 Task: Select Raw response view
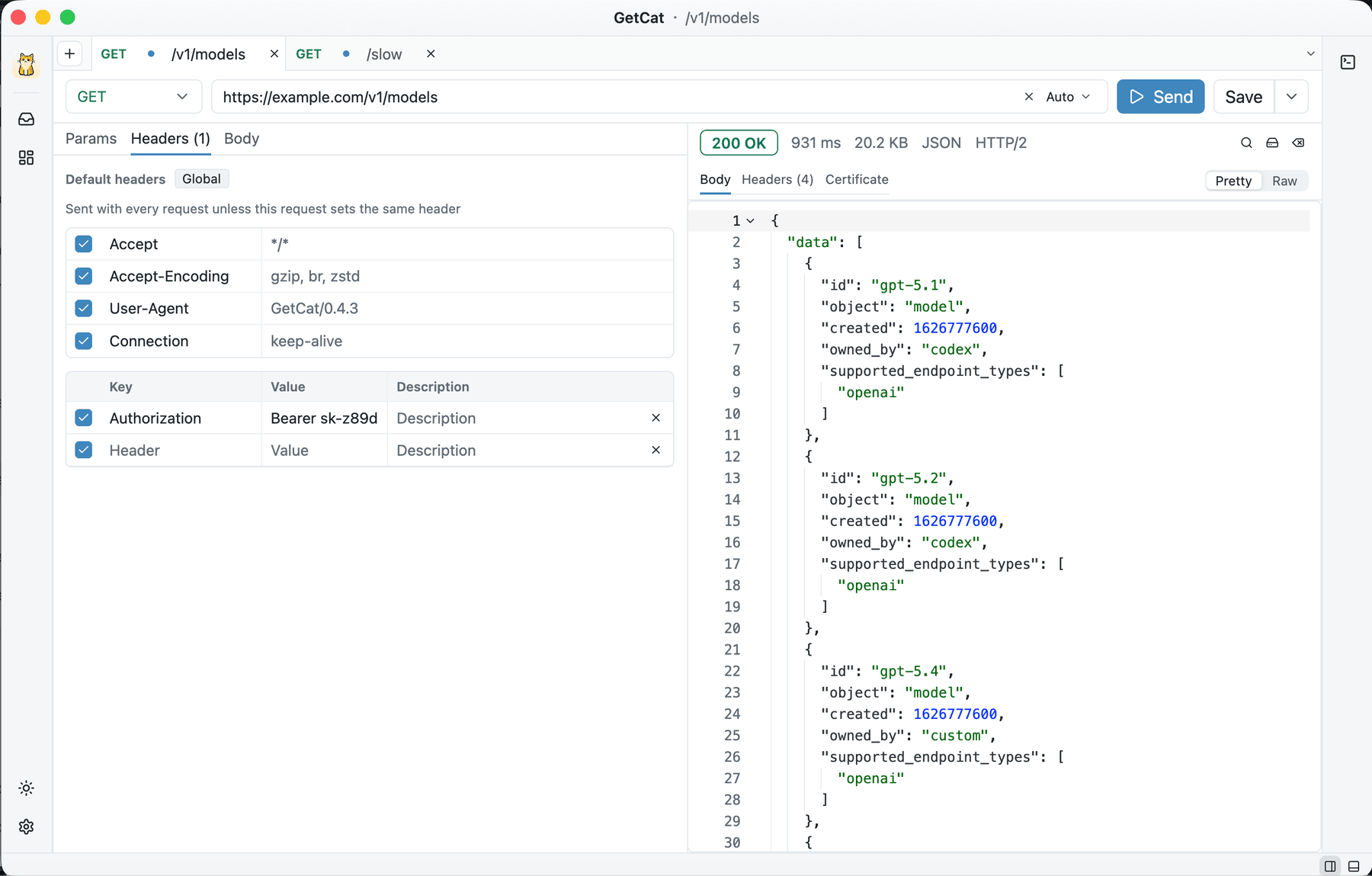[1284, 181]
